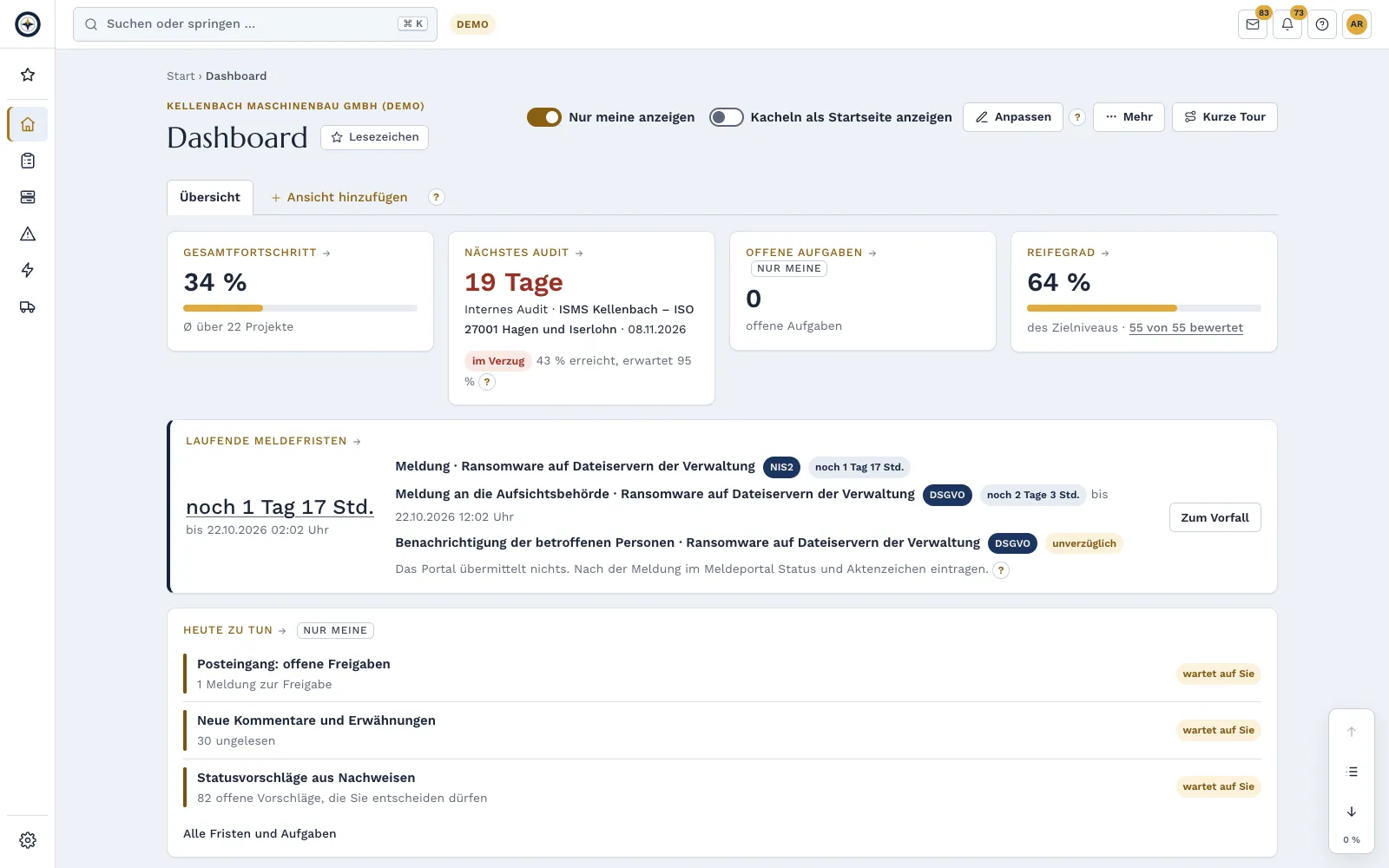Click 'Ansicht hinzufügen' tab
Image resolution: width=1389 pixels, height=868 pixels.
tap(339, 197)
